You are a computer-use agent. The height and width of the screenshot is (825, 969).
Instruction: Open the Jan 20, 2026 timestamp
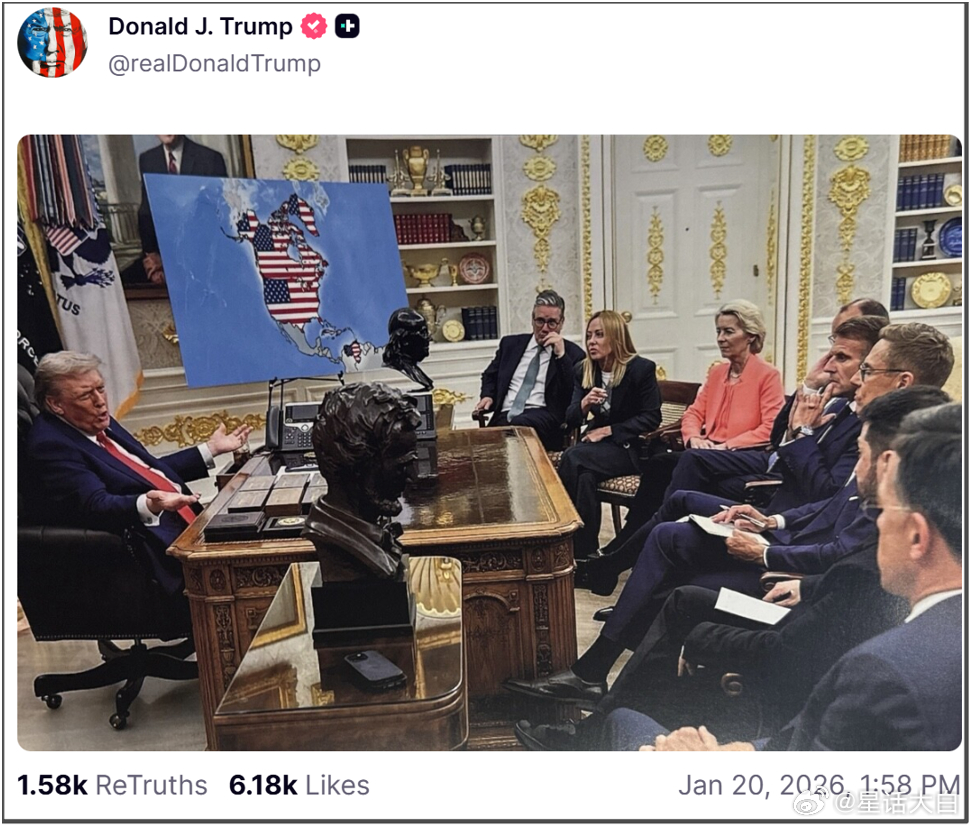tap(819, 785)
